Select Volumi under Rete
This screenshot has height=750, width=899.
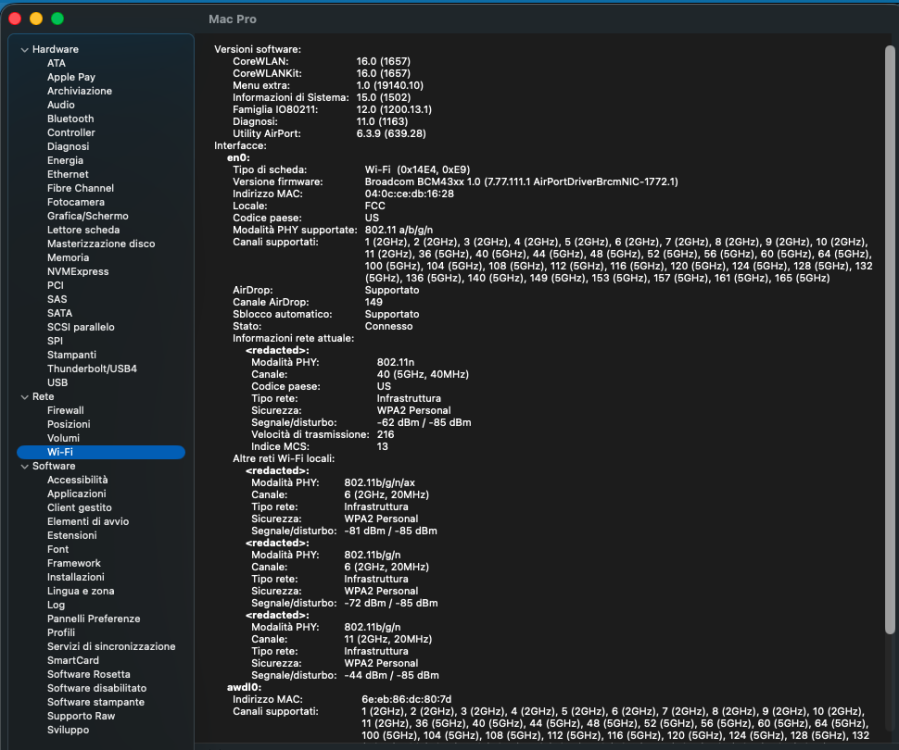pyautogui.click(x=63, y=438)
